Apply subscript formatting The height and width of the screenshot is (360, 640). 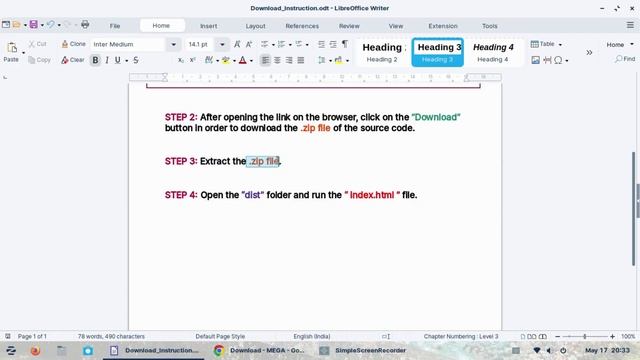181,60
